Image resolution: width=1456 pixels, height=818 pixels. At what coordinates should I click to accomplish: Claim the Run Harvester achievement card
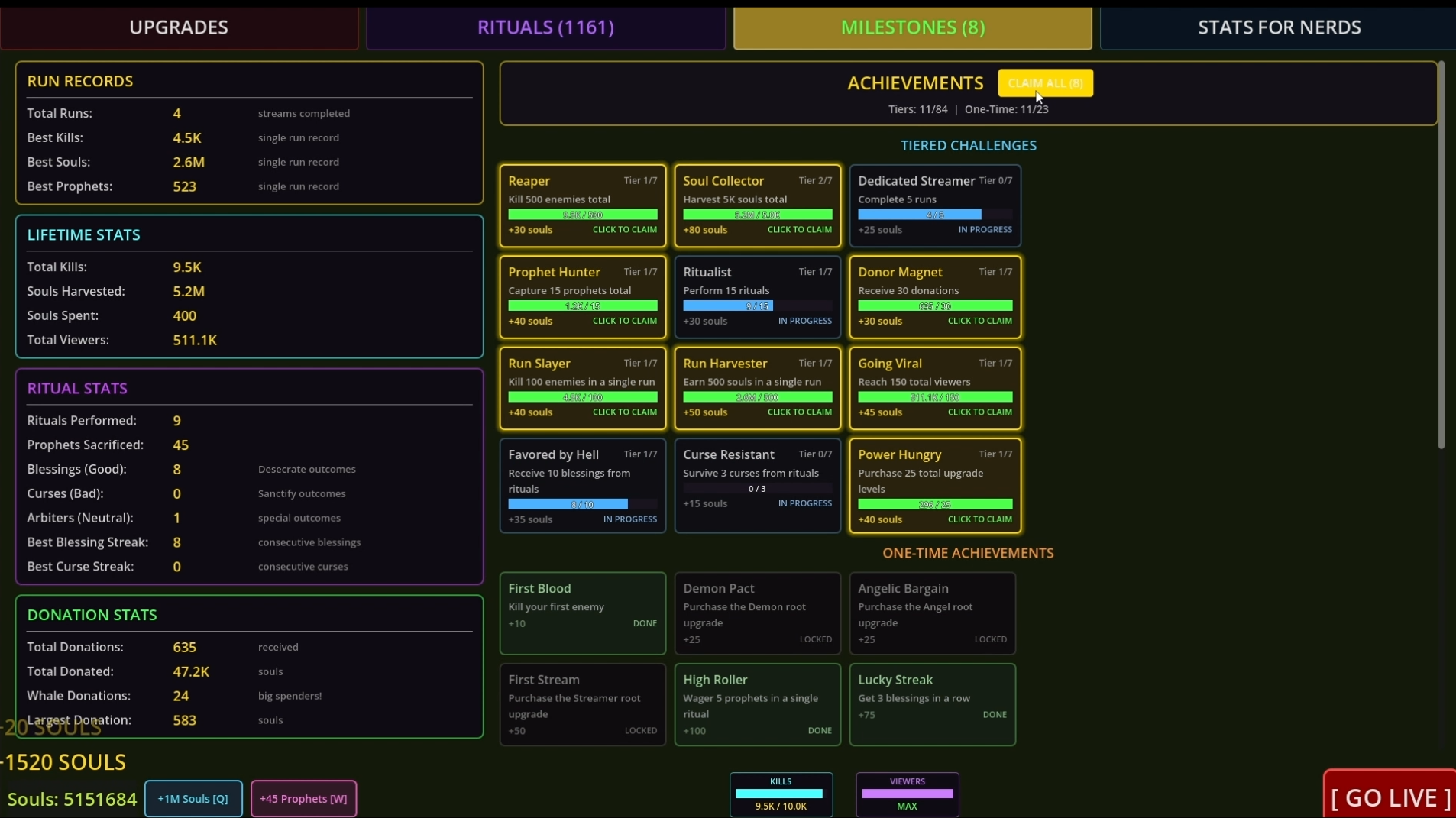[x=758, y=388]
